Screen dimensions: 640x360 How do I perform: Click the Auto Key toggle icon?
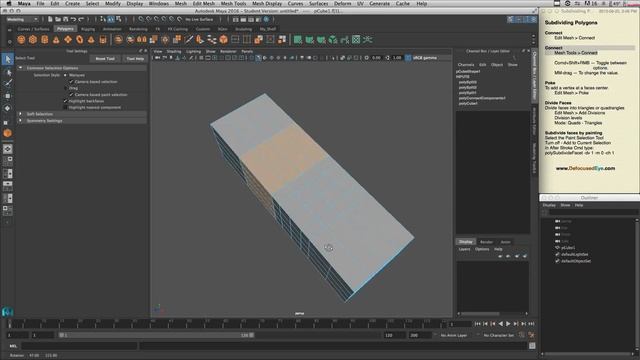pyautogui.click(x=522, y=335)
